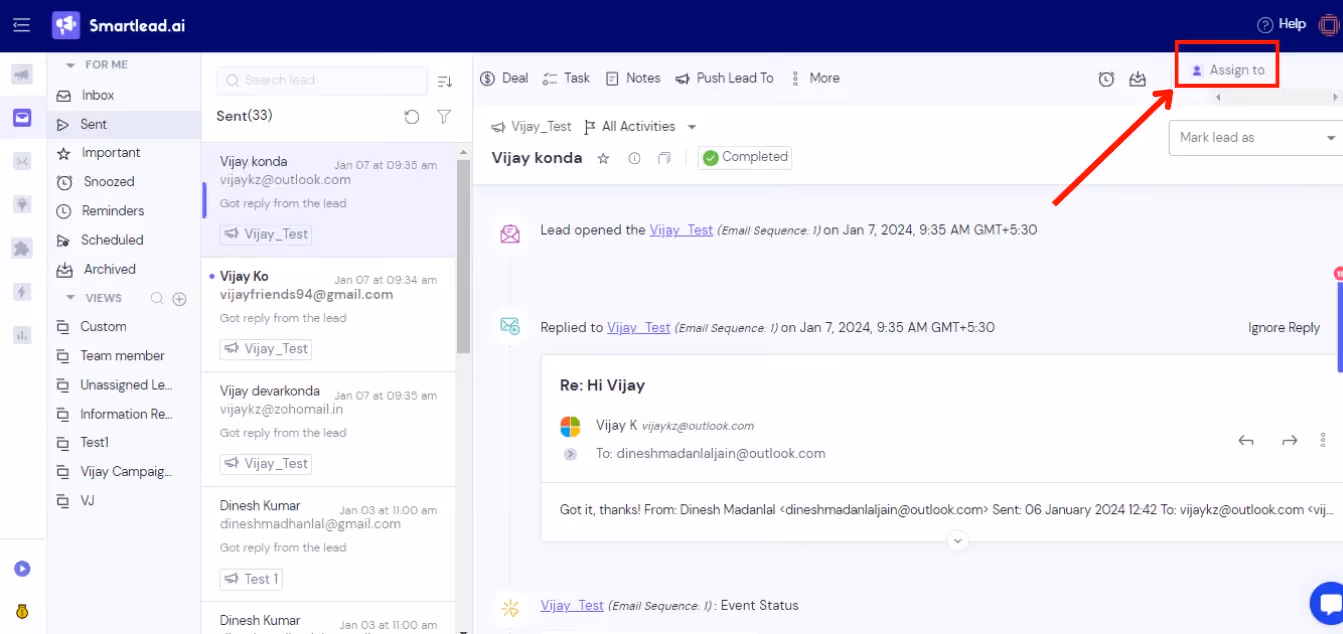Click Push Lead To
This screenshot has width=1343, height=634.
tap(724, 78)
